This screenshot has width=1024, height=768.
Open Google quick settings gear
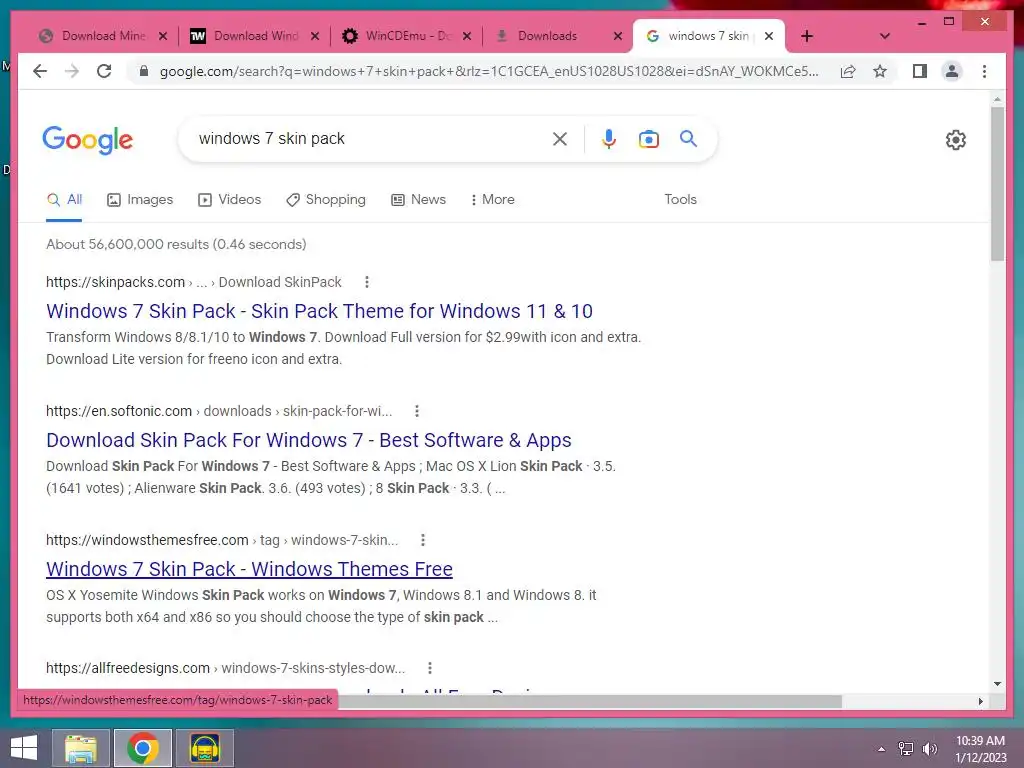[955, 140]
